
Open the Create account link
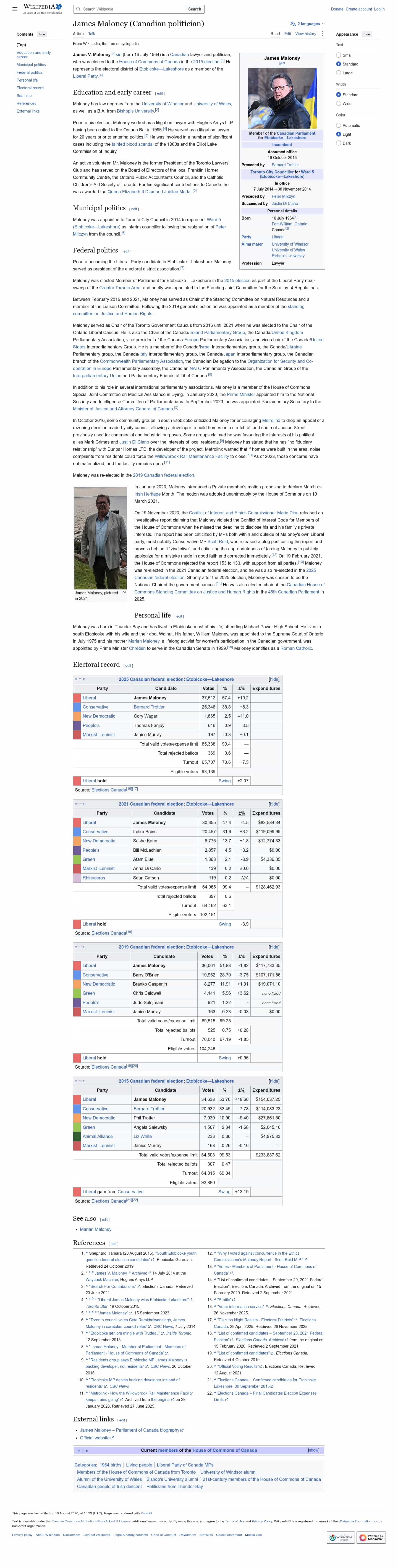(358, 9)
